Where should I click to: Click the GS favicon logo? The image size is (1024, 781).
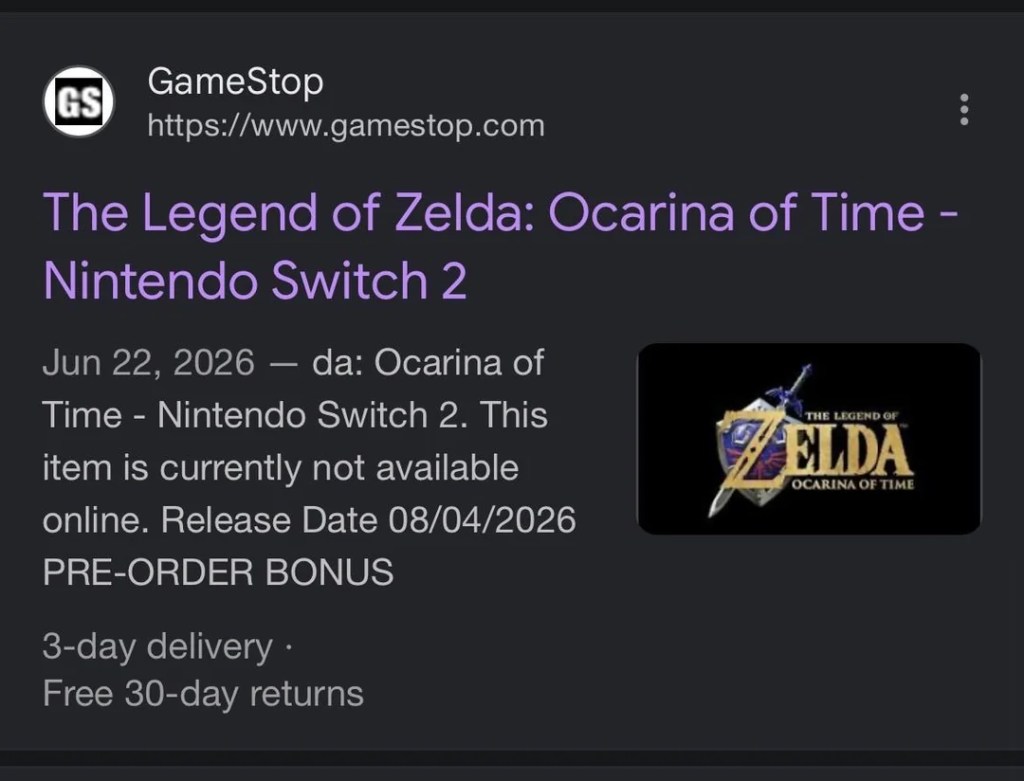coord(79,102)
